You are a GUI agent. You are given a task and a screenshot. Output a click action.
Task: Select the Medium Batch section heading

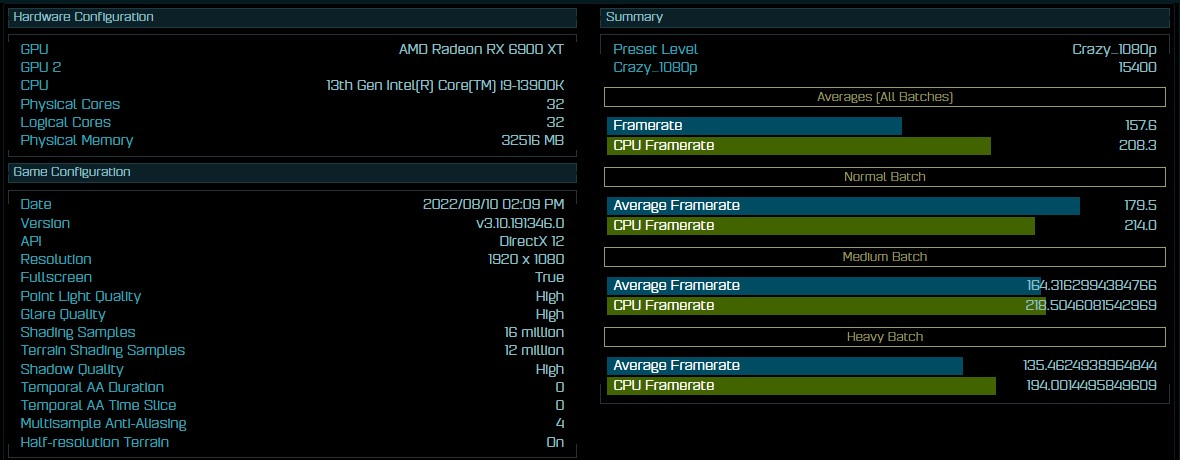click(x=884, y=257)
